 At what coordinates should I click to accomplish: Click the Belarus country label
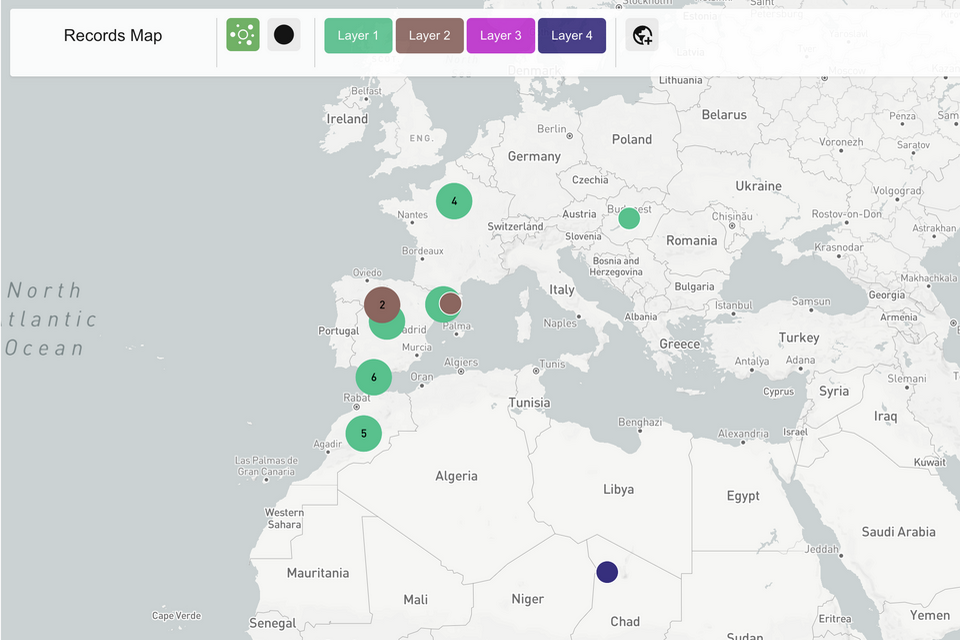point(724,115)
